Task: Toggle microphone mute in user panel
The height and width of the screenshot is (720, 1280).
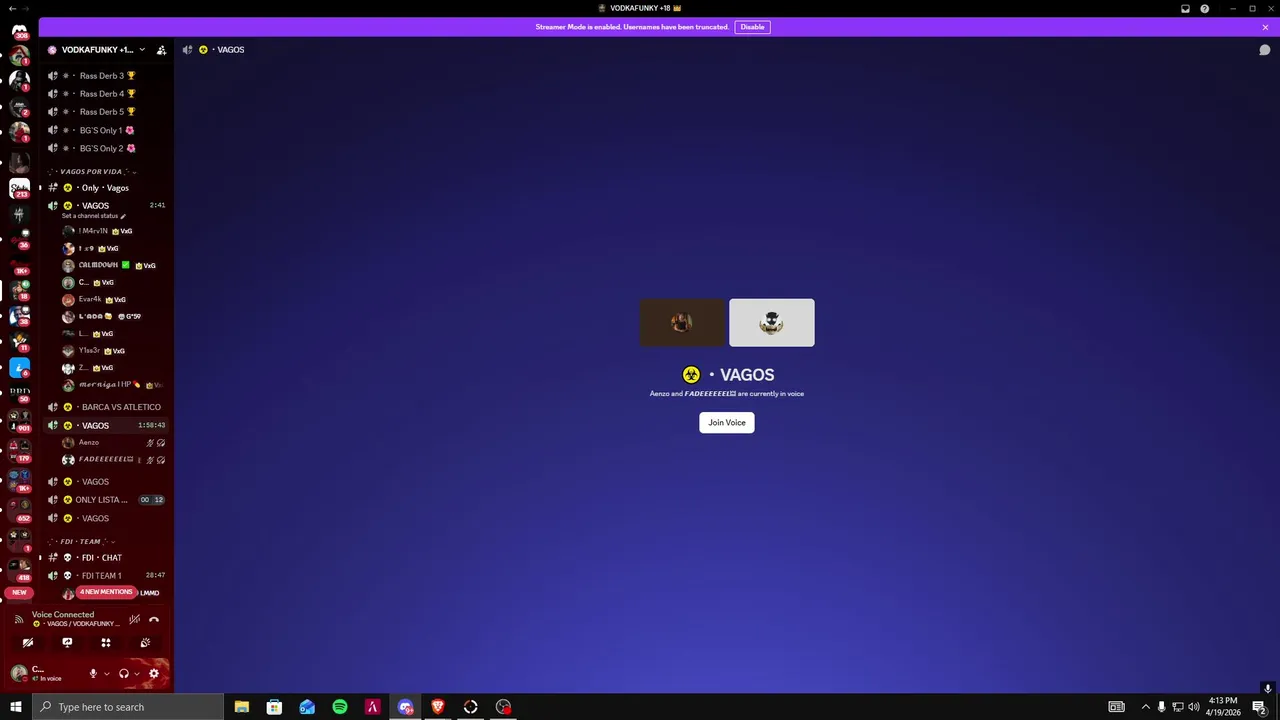Action: click(x=93, y=674)
